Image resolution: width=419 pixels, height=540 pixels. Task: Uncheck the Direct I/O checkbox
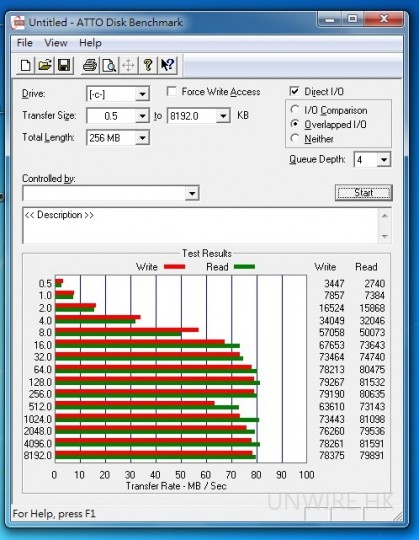(294, 91)
